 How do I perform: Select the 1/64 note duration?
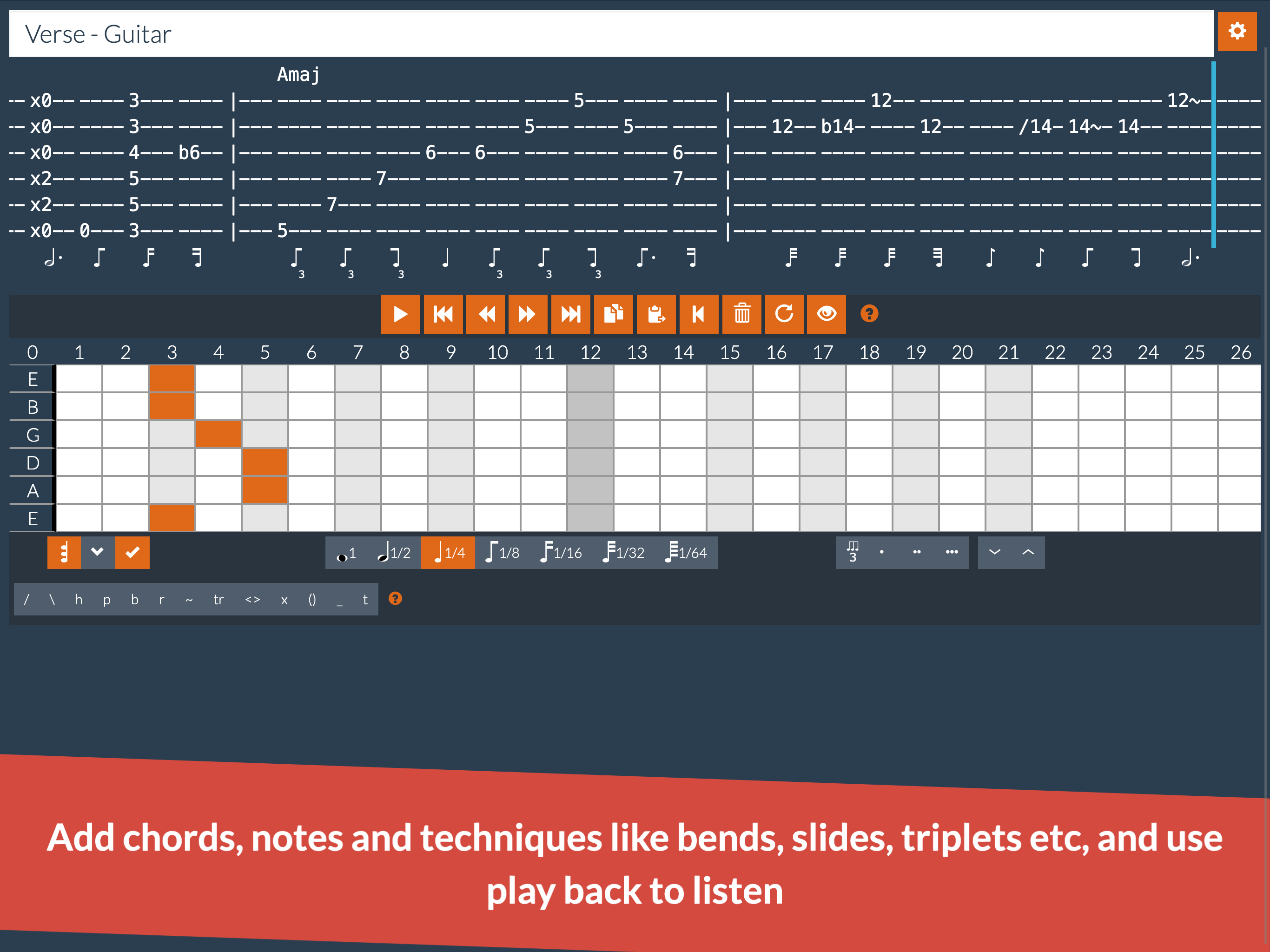[x=686, y=553]
